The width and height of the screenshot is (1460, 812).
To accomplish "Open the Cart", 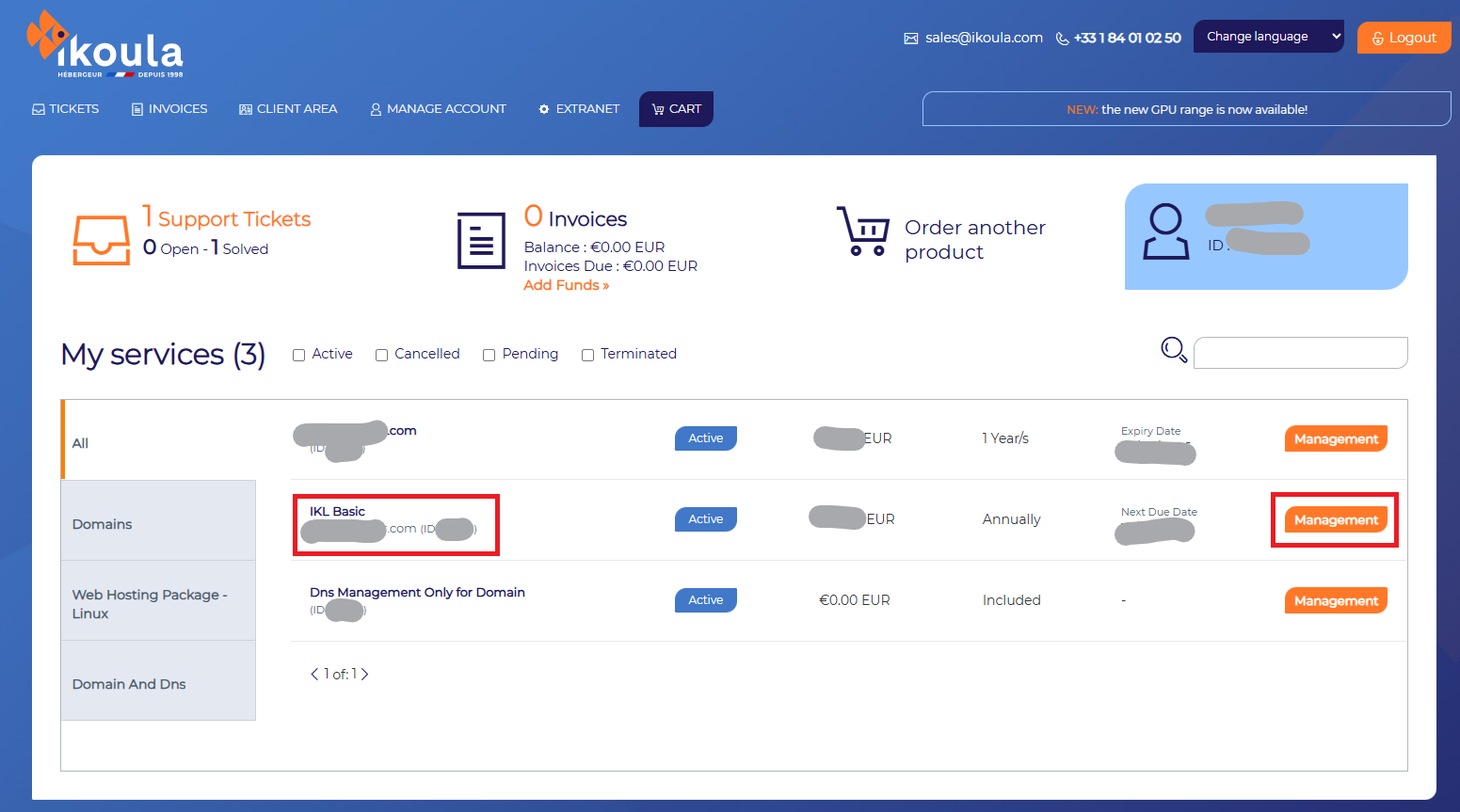I will [x=676, y=109].
